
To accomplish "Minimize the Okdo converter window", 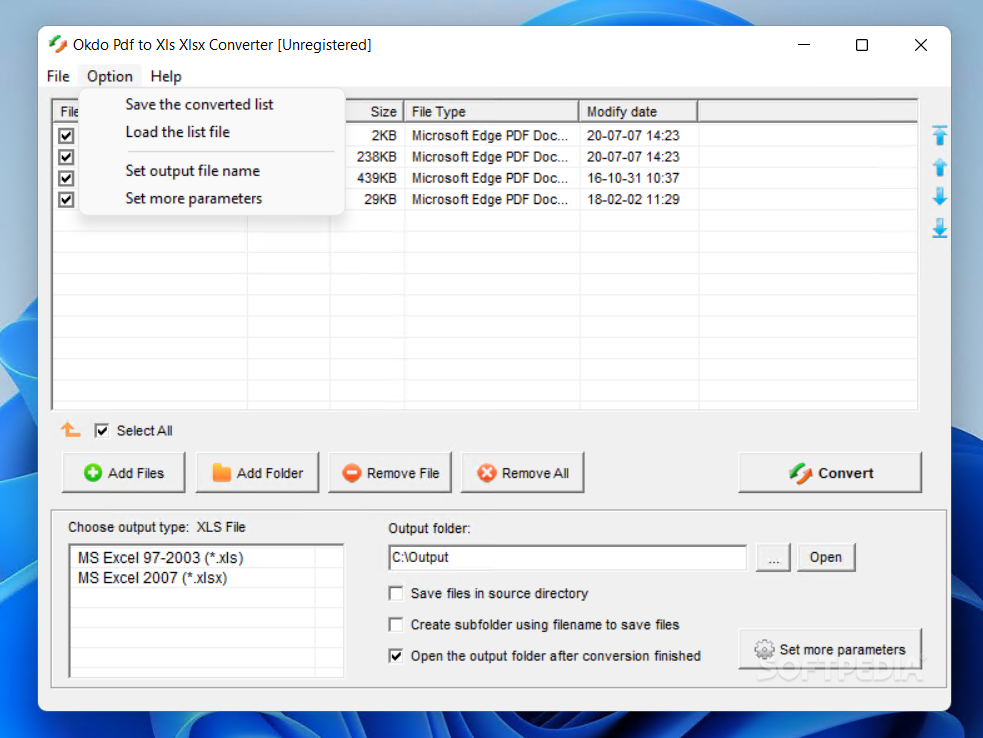I will click(804, 45).
